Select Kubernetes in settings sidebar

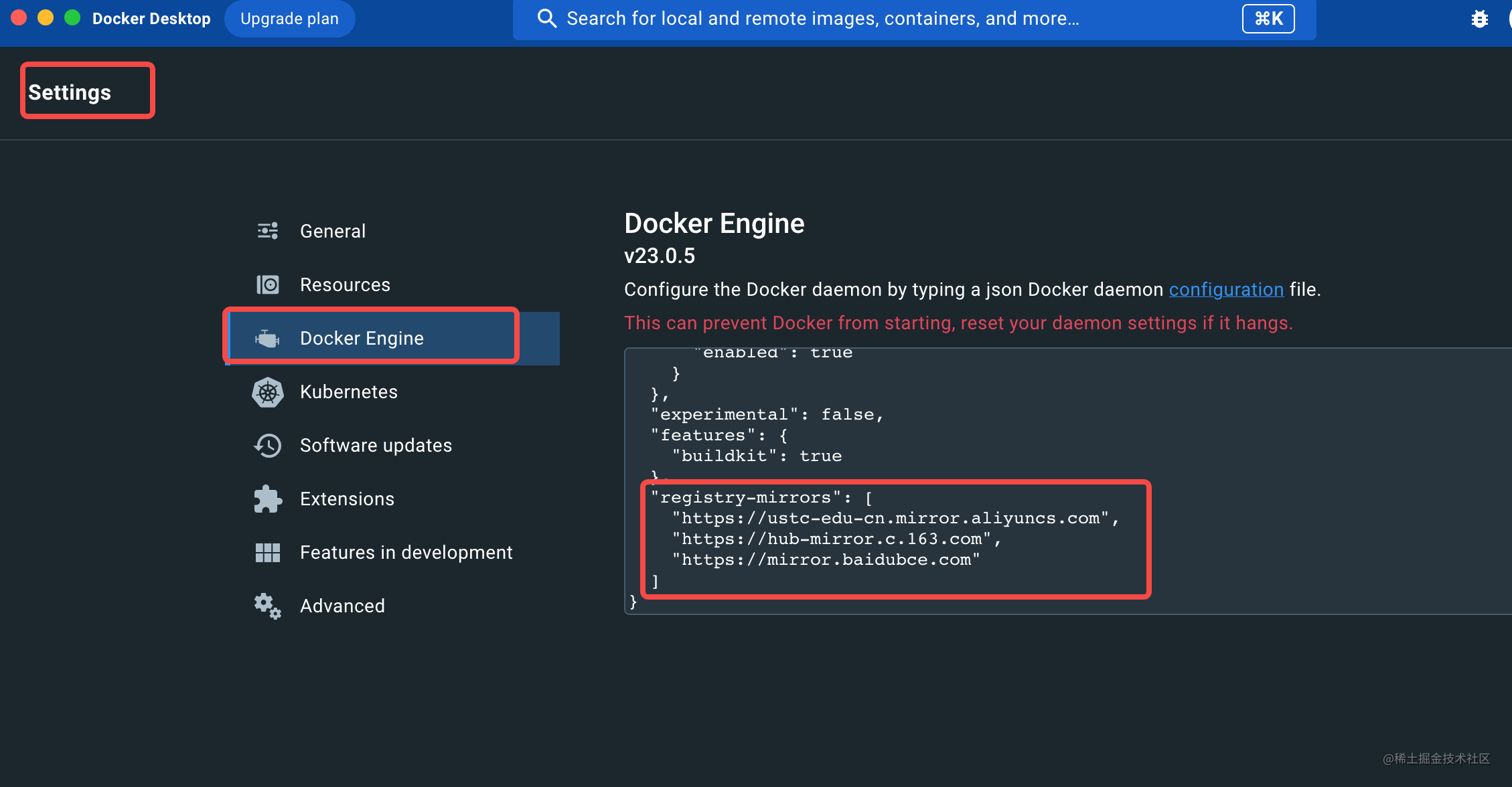tap(348, 391)
